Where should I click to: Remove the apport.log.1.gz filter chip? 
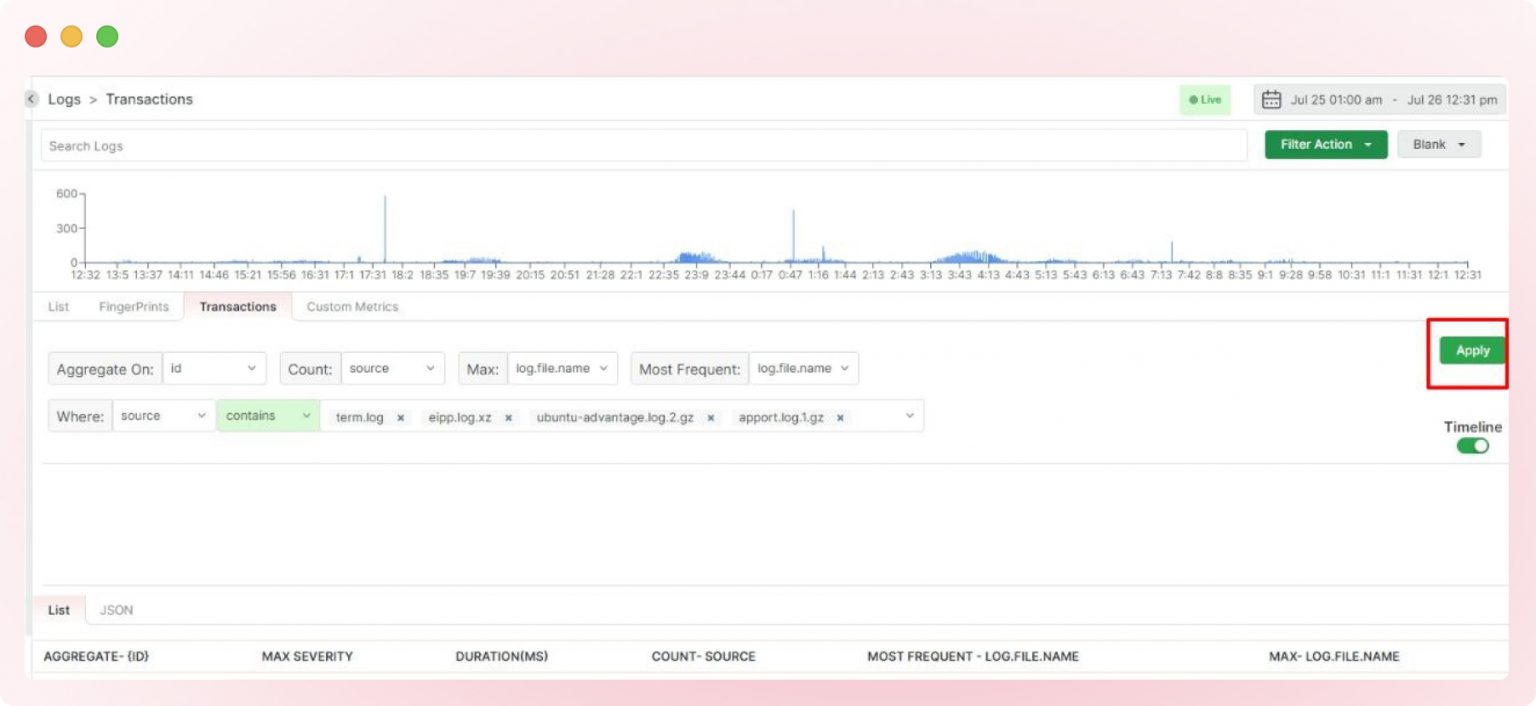(839, 416)
